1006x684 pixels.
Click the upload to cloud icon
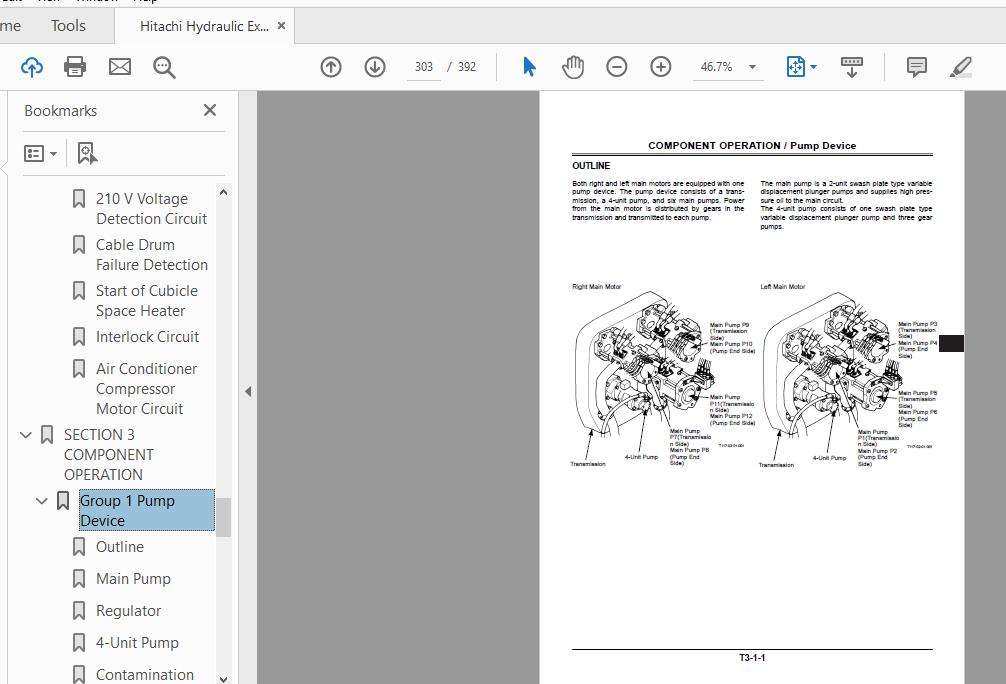click(32, 67)
